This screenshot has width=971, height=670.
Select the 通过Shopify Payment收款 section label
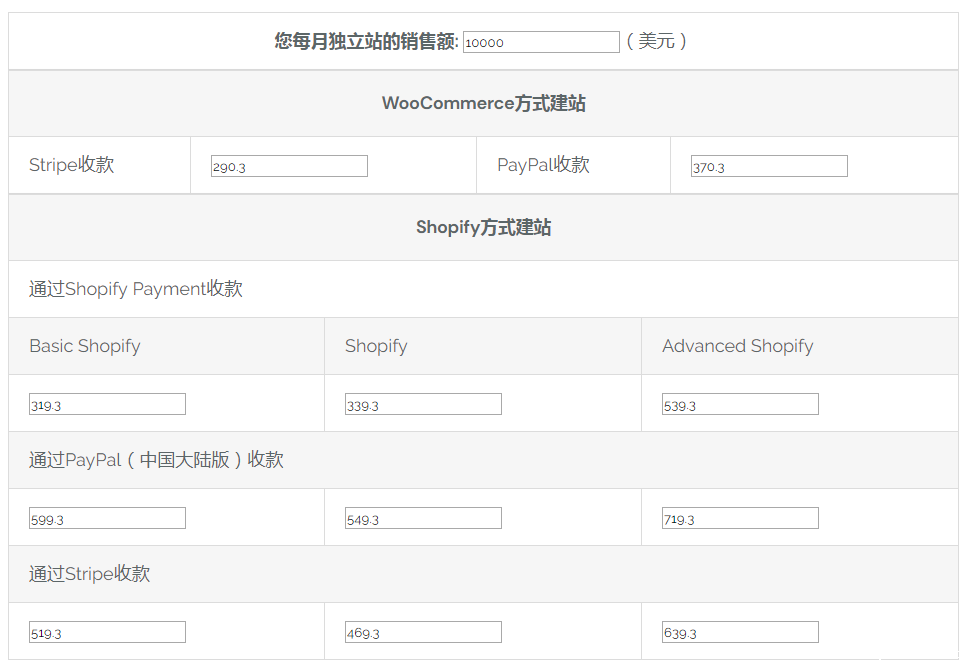[x=135, y=286]
